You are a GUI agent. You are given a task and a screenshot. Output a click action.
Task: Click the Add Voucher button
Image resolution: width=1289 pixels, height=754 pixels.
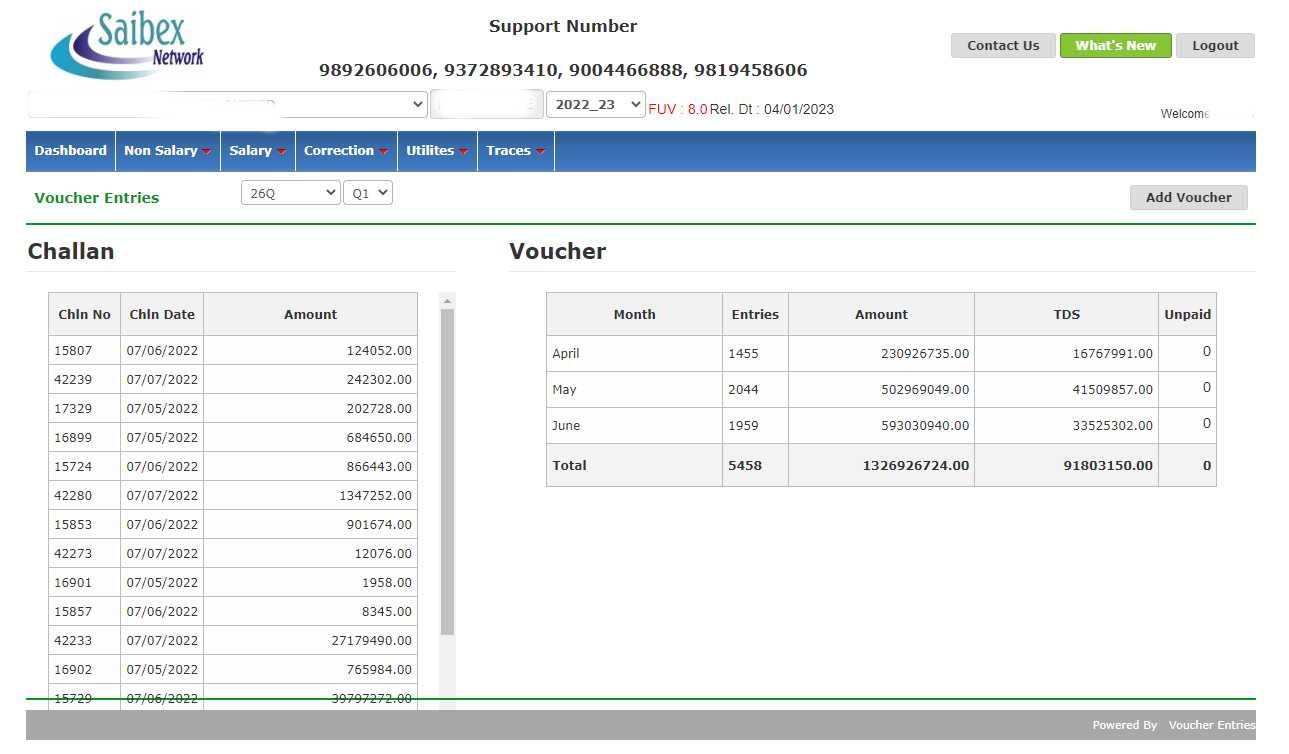1188,197
